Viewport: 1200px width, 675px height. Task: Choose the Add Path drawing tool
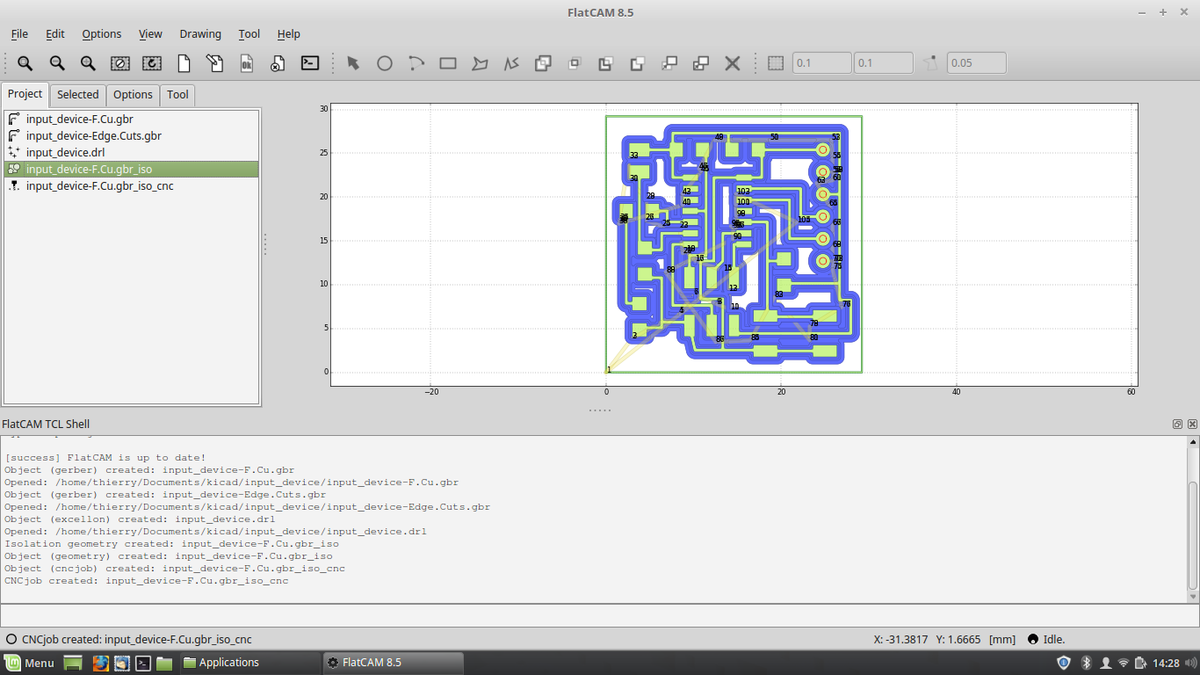[x=511, y=63]
